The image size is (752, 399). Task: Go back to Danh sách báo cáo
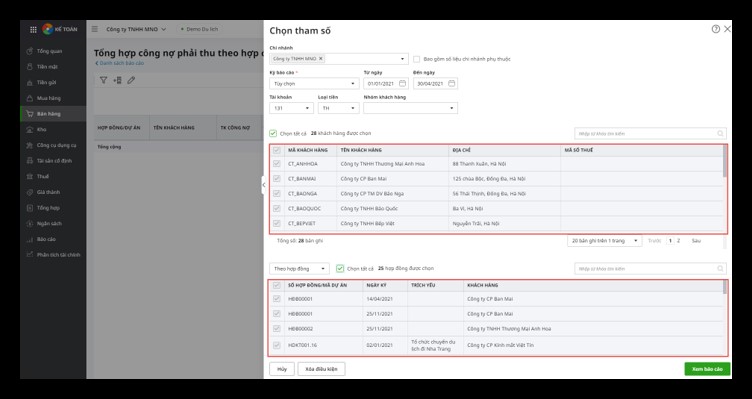(x=119, y=63)
